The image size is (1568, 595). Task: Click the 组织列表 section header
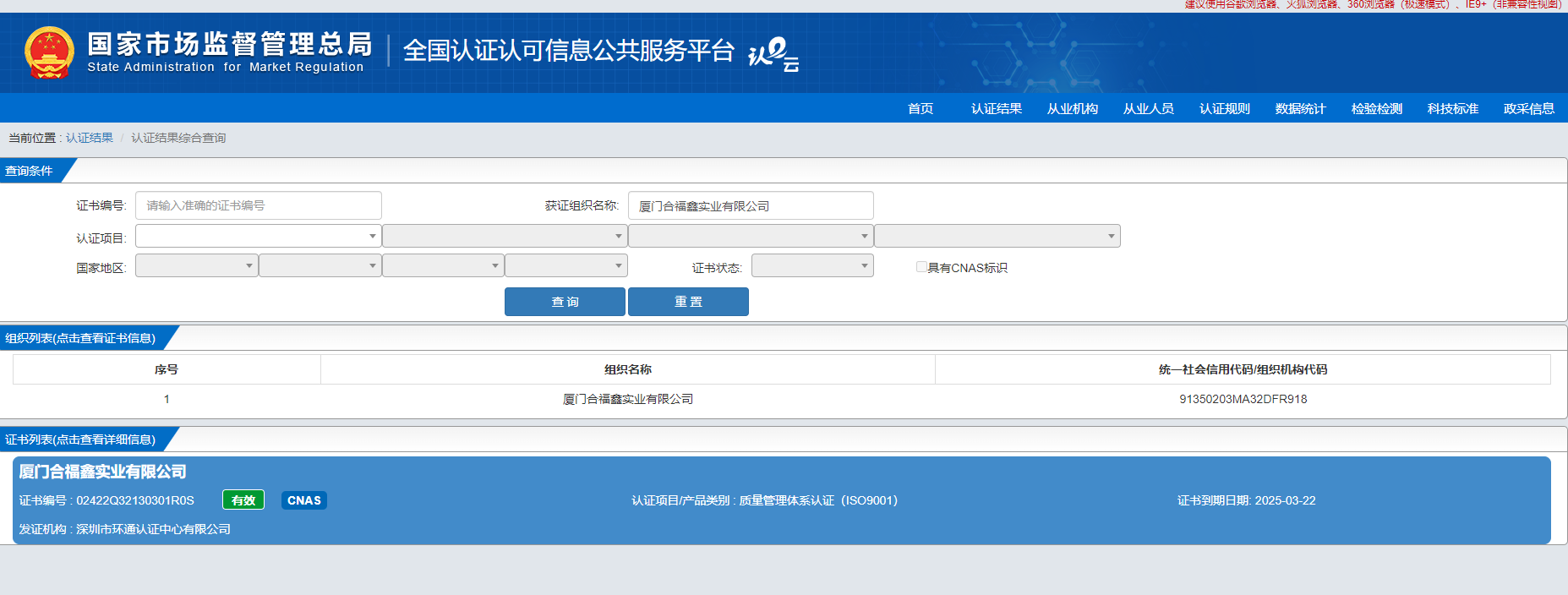click(80, 338)
